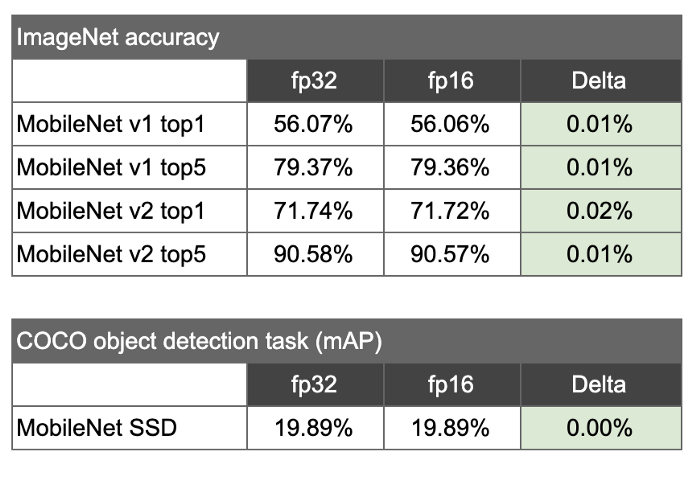Click the green 0.02% Delta cell
This screenshot has width=700, height=484.
click(x=599, y=211)
